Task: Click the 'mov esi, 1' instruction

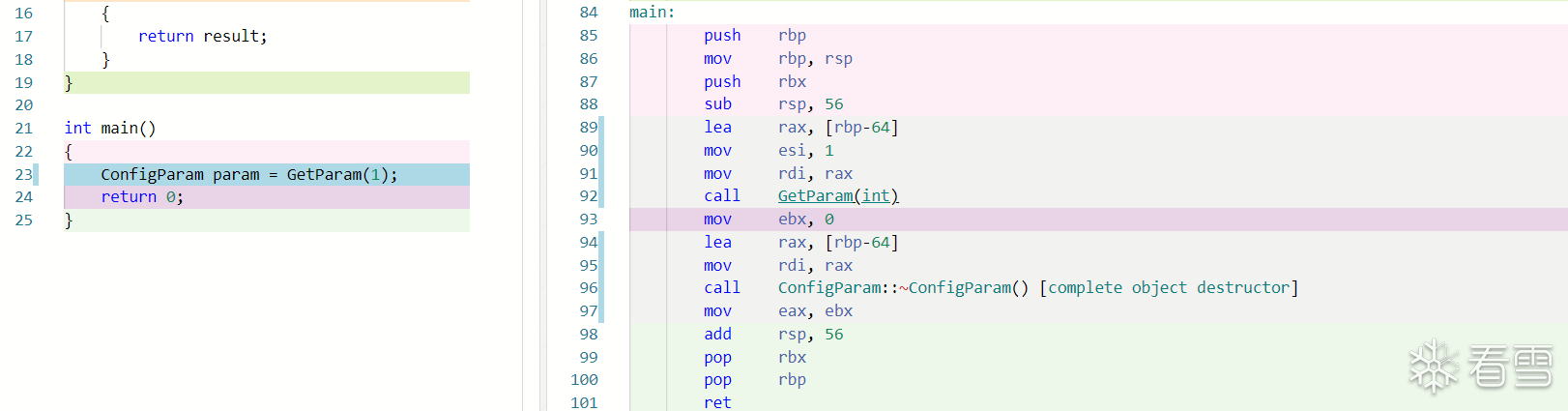Action: [768, 151]
